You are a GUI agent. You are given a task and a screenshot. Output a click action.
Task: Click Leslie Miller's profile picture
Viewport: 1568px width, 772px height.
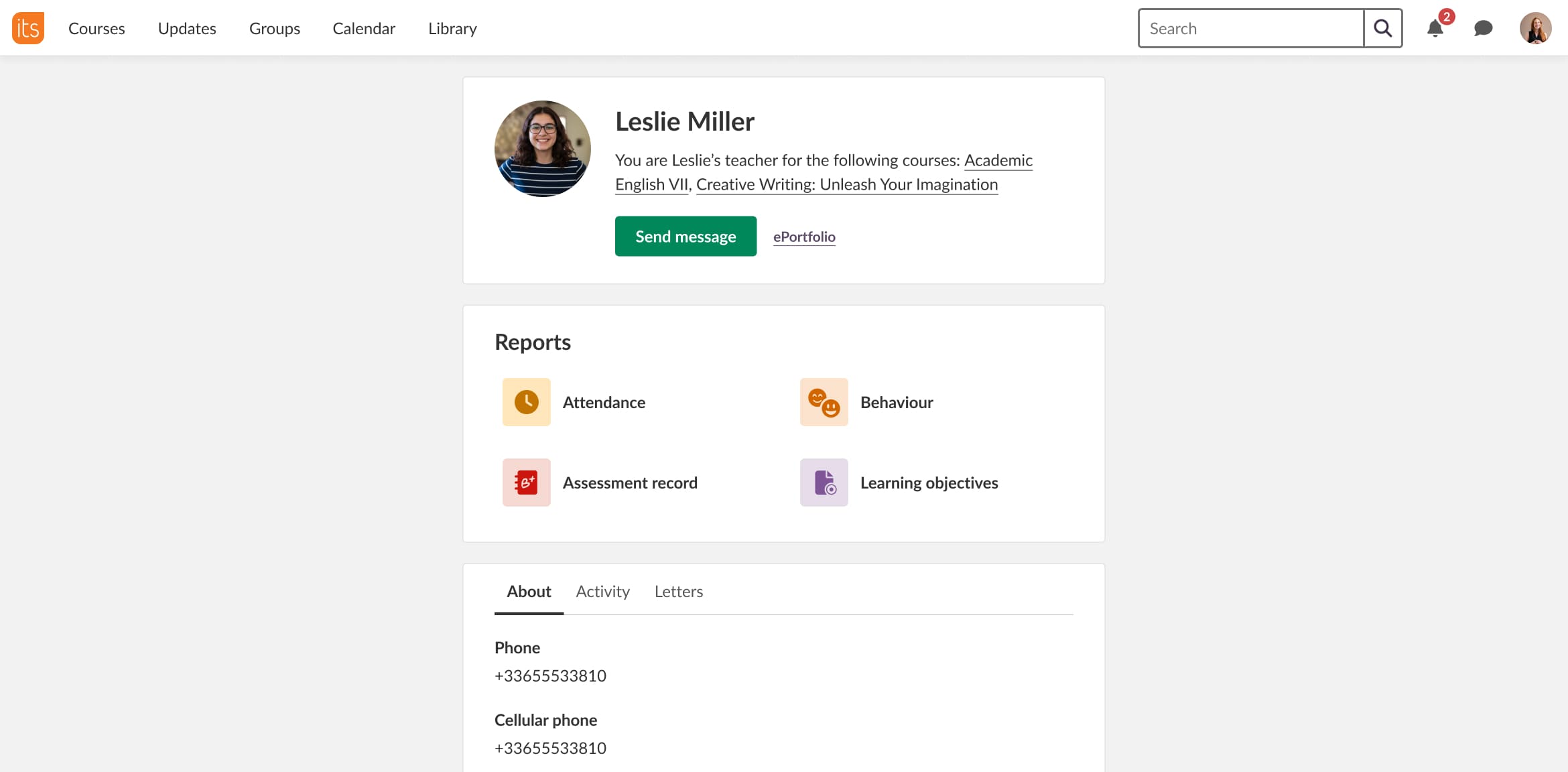[542, 149]
